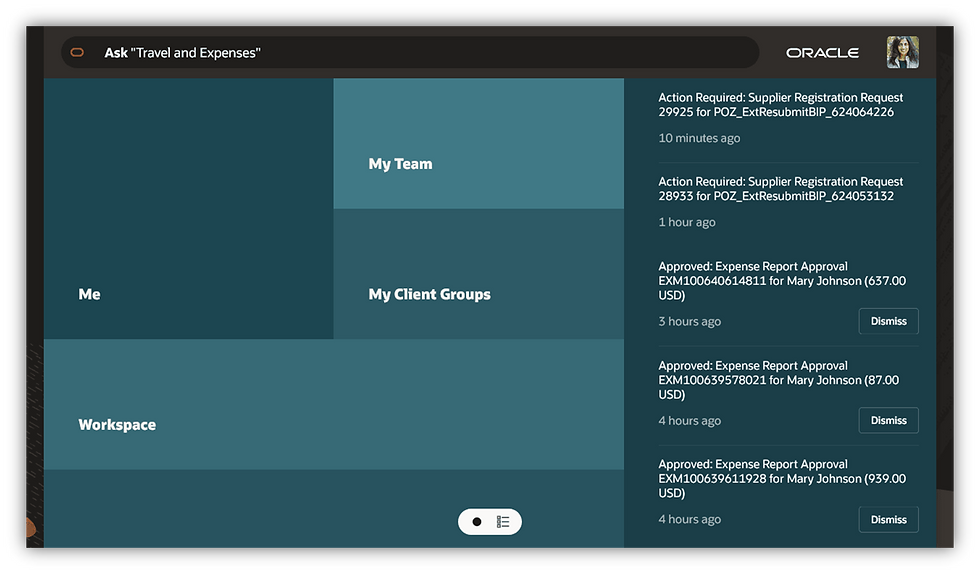Click the "3 hours ago" timestamp
This screenshot has width=980, height=574.
pyautogui.click(x=689, y=321)
